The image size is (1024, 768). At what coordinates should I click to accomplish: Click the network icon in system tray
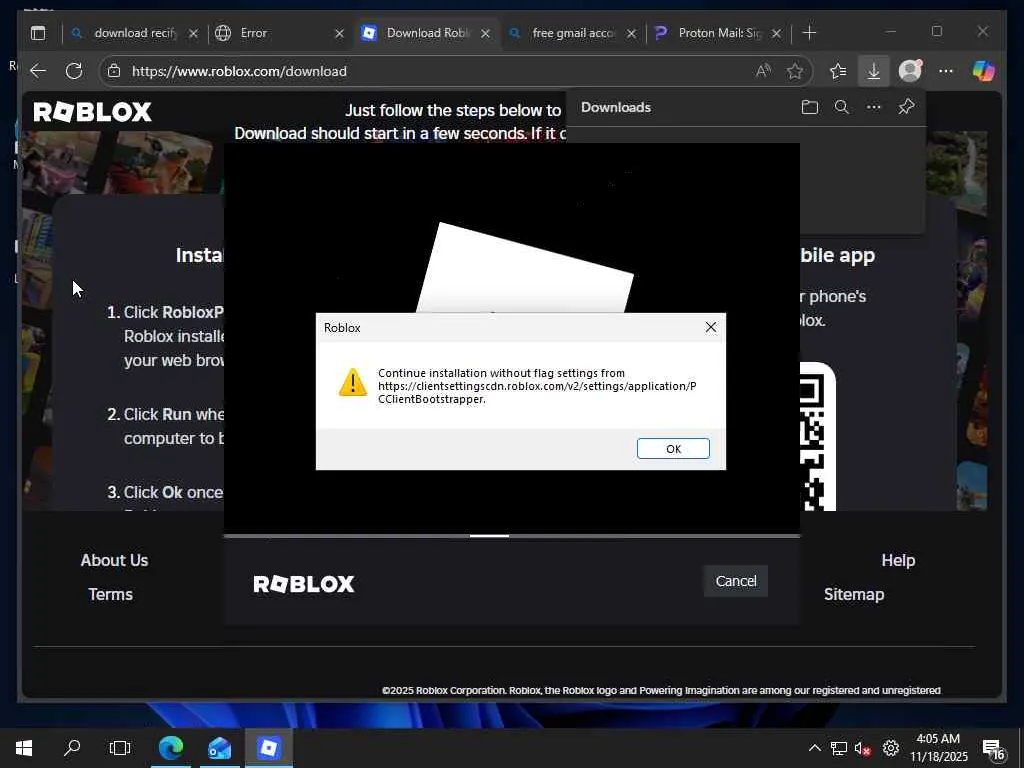click(839, 748)
